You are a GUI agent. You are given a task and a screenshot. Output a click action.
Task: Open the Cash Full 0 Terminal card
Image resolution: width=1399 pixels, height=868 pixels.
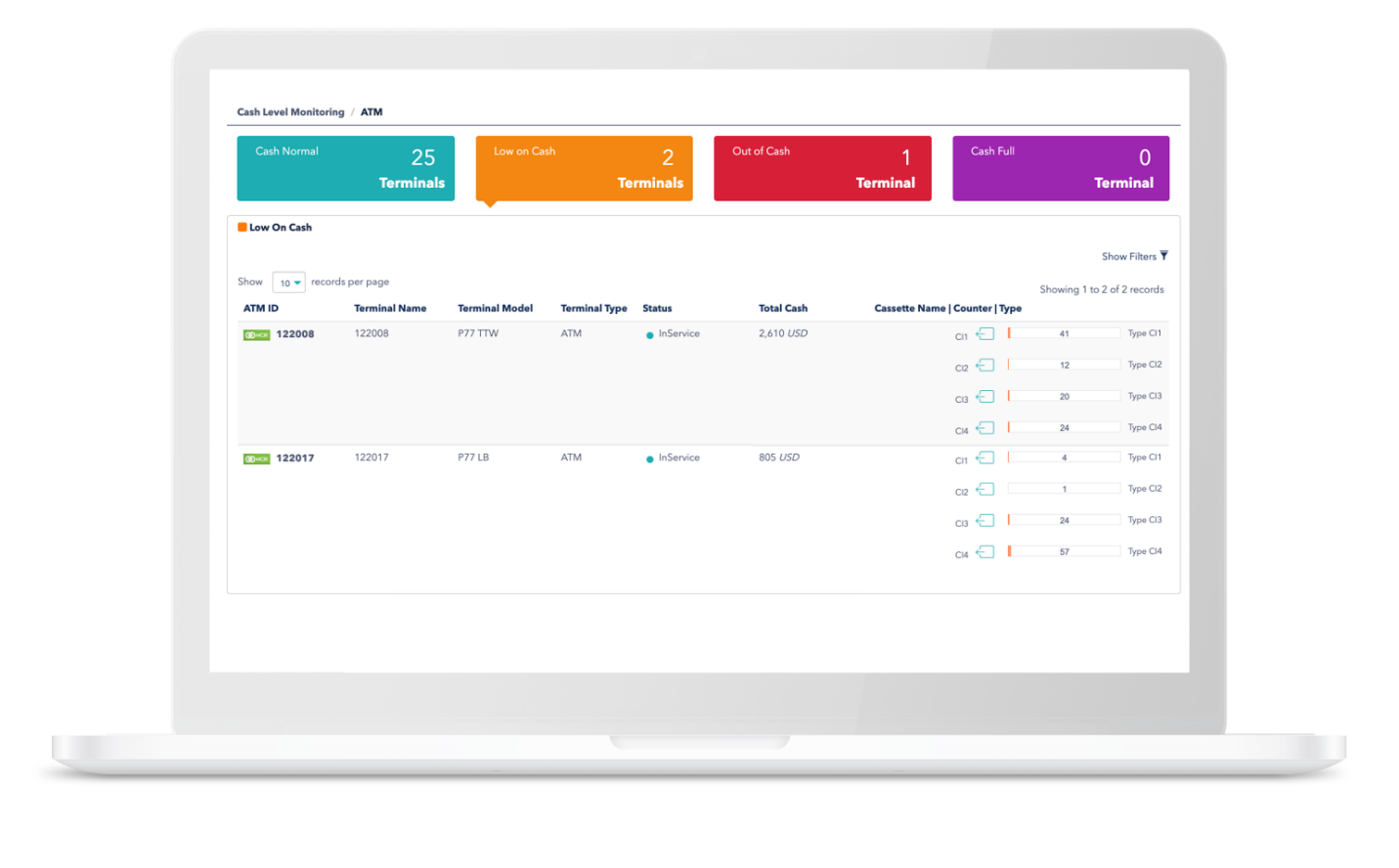[x=1061, y=168]
